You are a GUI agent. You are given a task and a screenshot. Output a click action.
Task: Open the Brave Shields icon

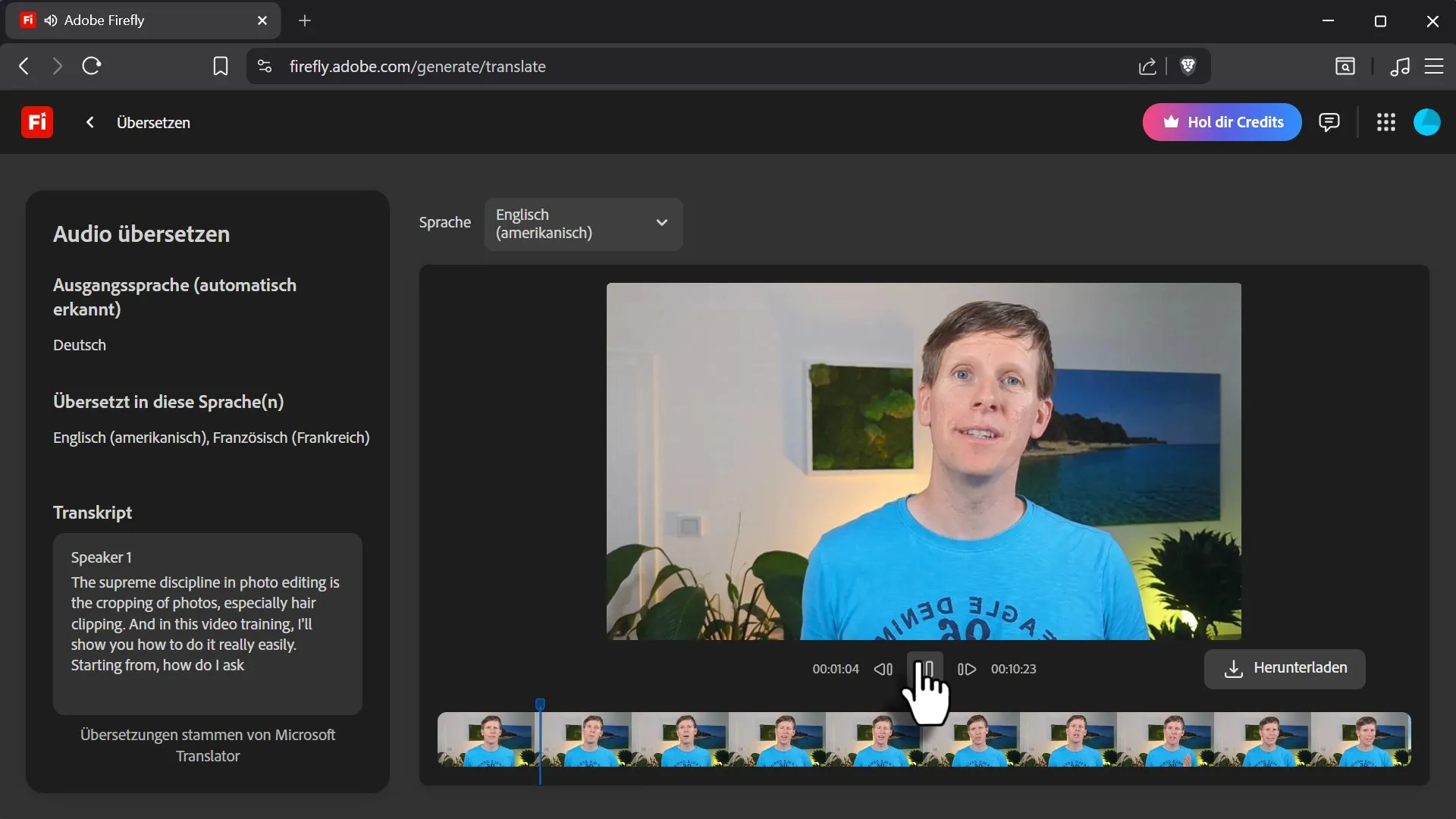(x=1188, y=67)
